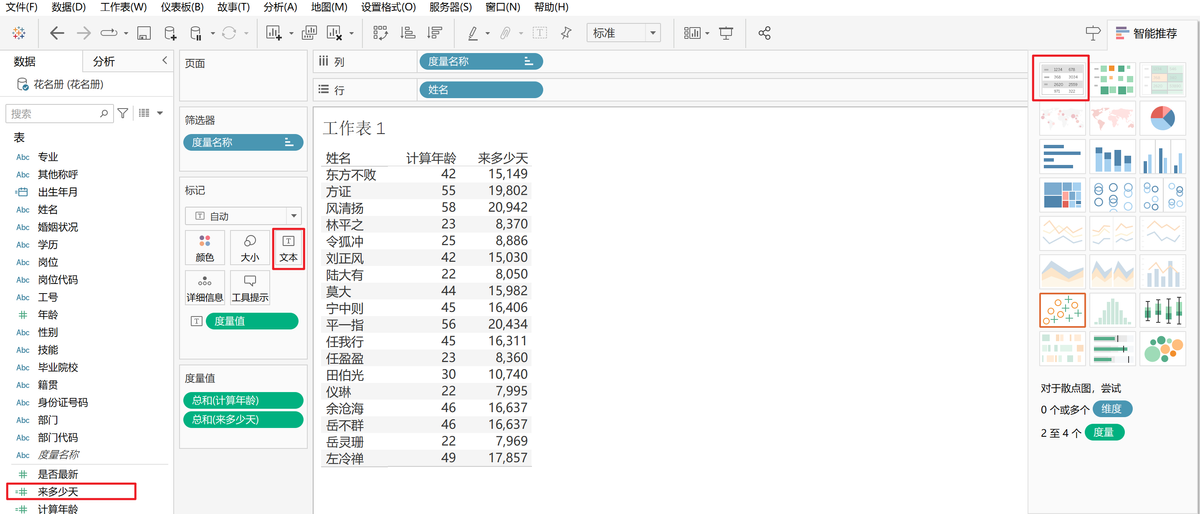
Task: Click the 姓名 pill on the rows shelf
Action: click(481, 90)
